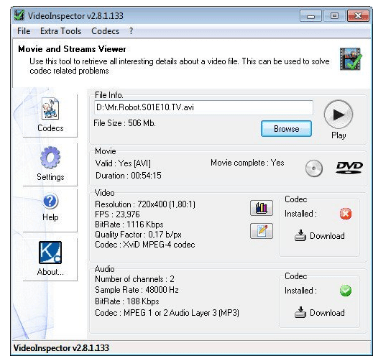The height and width of the screenshot is (362, 377).
Task: Click the 'Resolution : 720x400' text
Action: (x=132, y=204)
